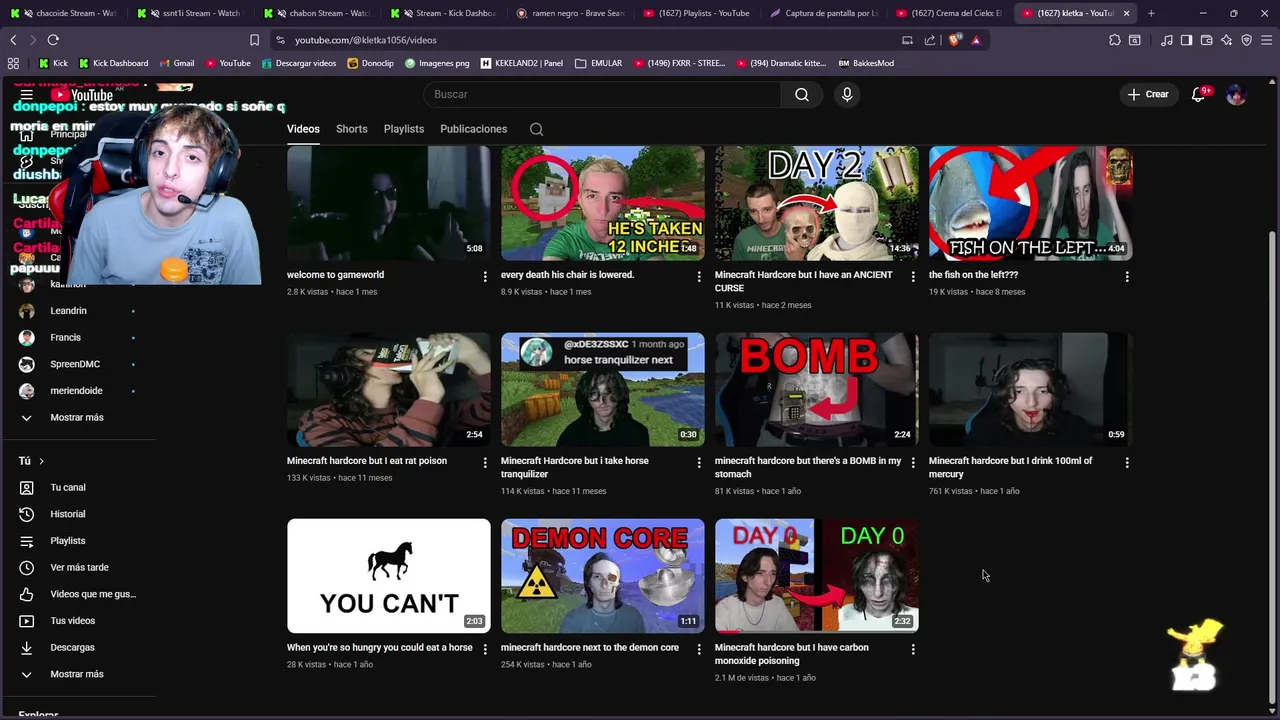Play the BOMB thumbnail video
This screenshot has height=720, width=1280.
pyautogui.click(x=817, y=390)
